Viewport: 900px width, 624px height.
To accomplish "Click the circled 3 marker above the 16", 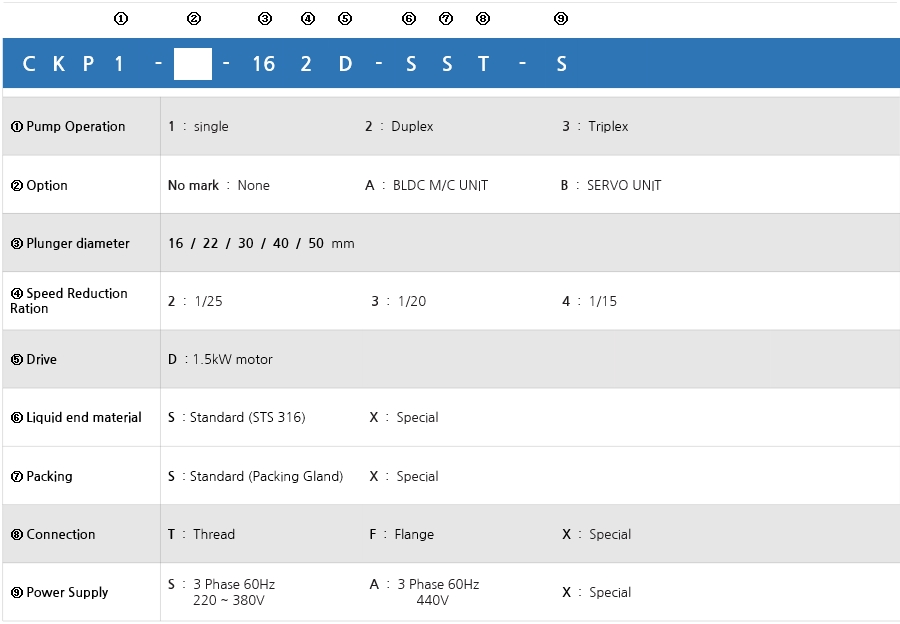I will 264,18.
